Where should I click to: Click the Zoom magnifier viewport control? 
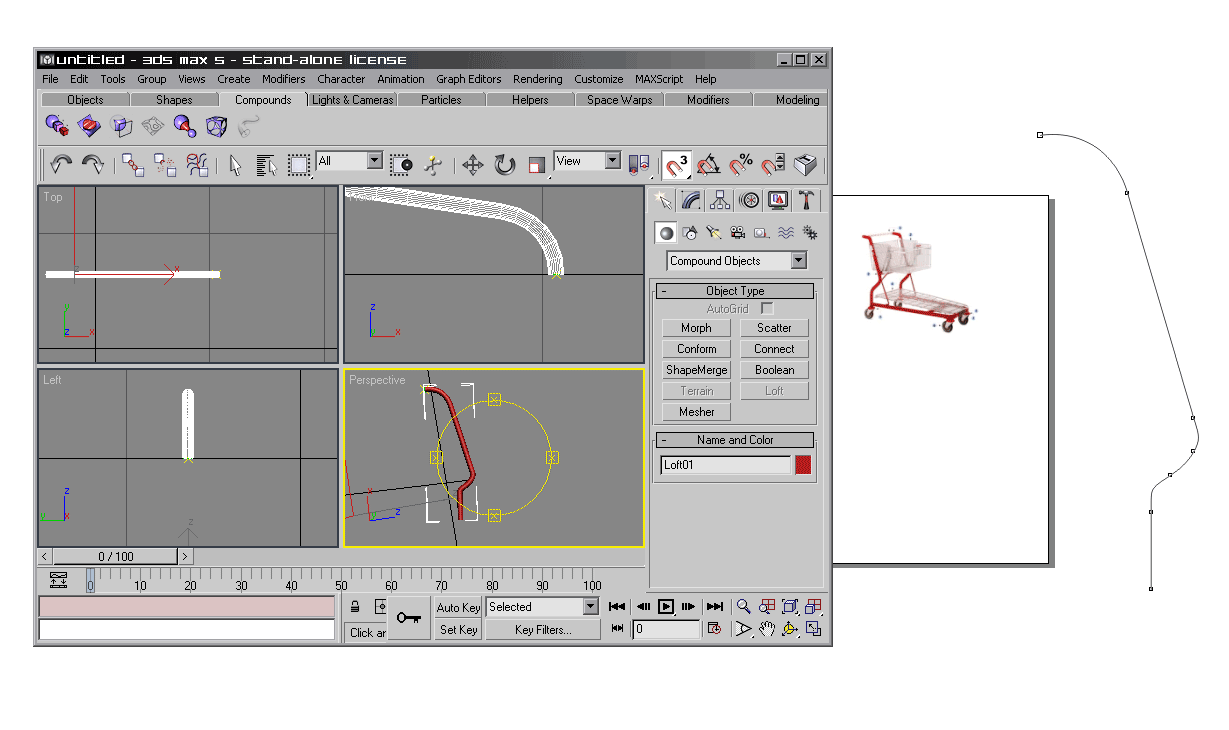pos(744,606)
